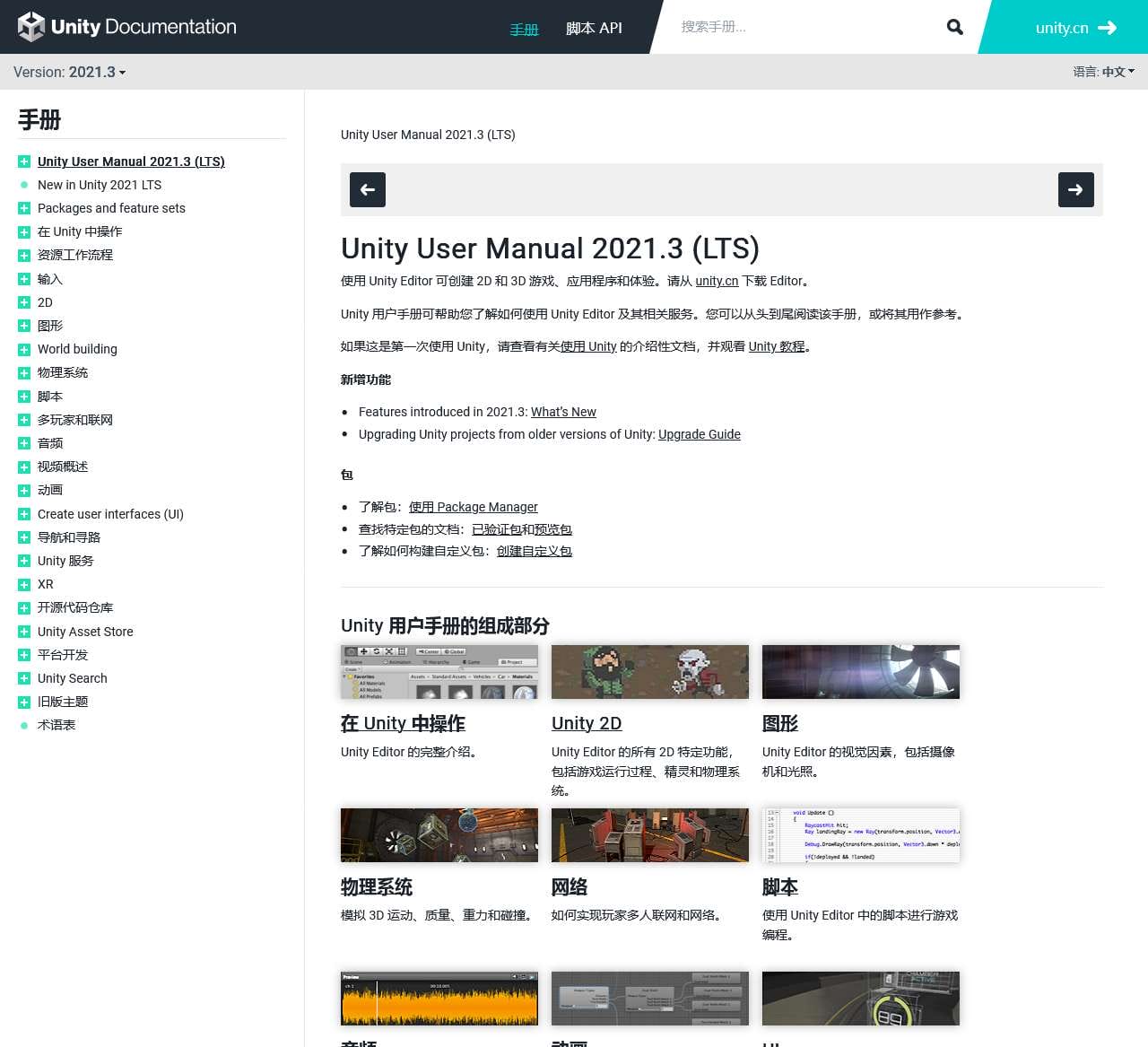This screenshot has height=1047, width=1148.
Task: Expand the 平台开发 plus icon
Action: tap(24, 655)
